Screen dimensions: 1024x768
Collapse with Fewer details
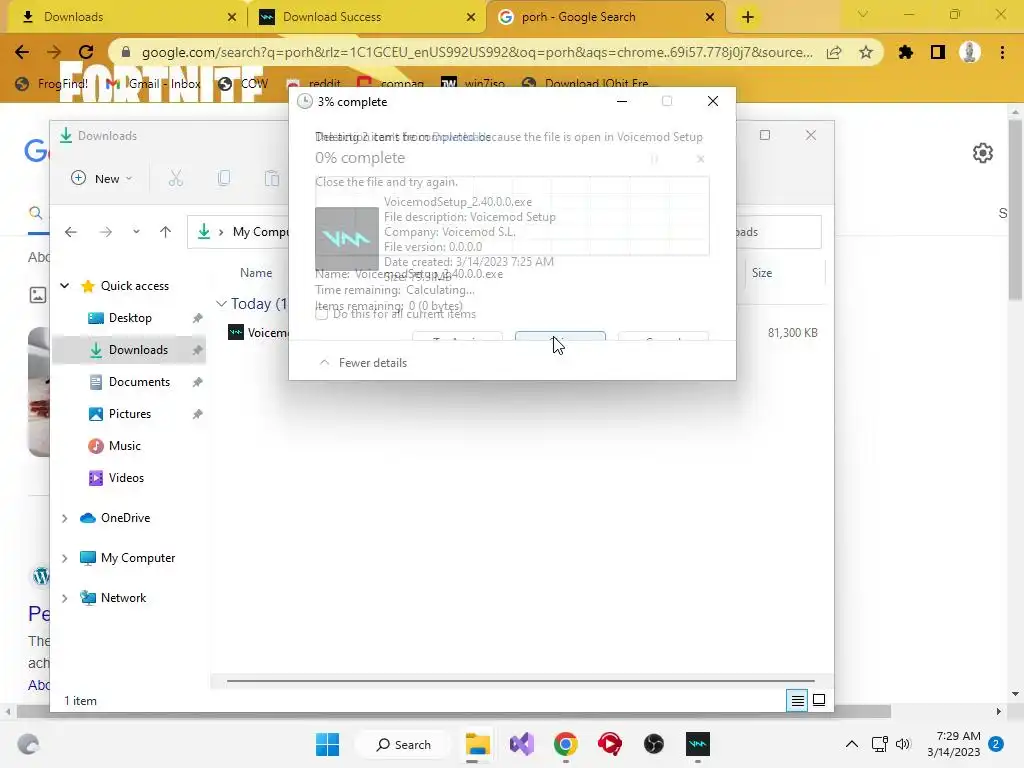362,363
